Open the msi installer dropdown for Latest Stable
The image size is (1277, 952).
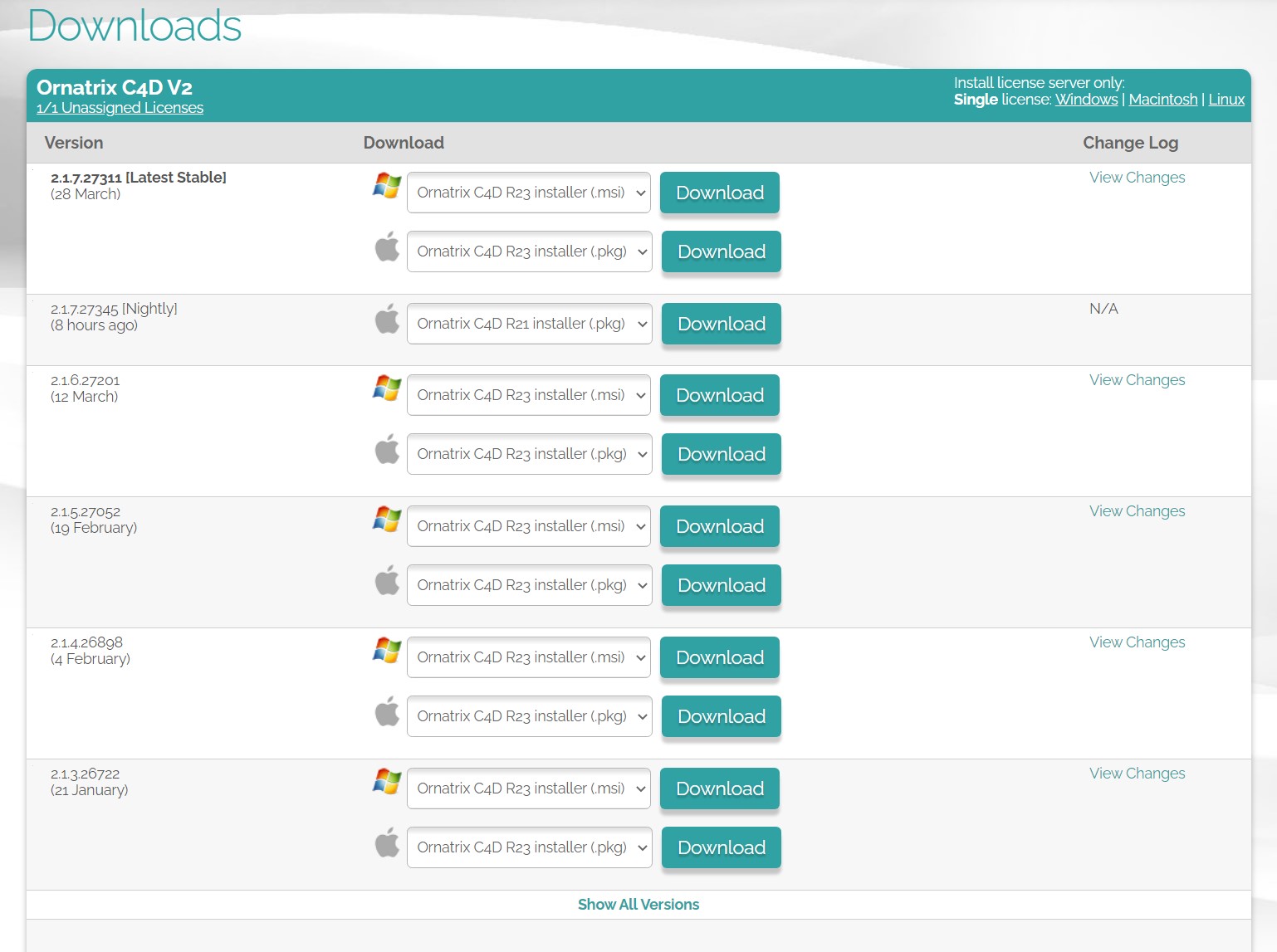[529, 193]
